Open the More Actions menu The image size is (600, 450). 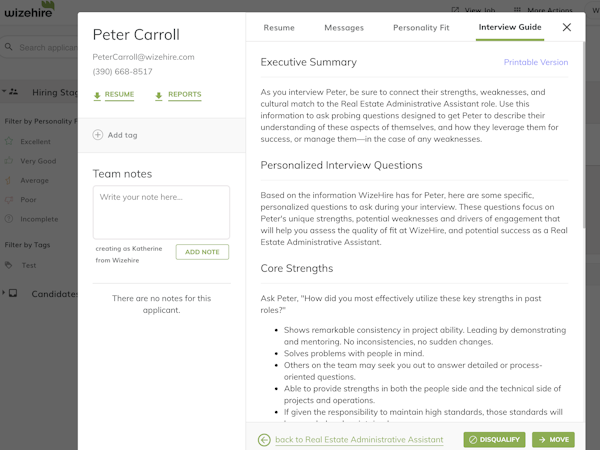(543, 10)
